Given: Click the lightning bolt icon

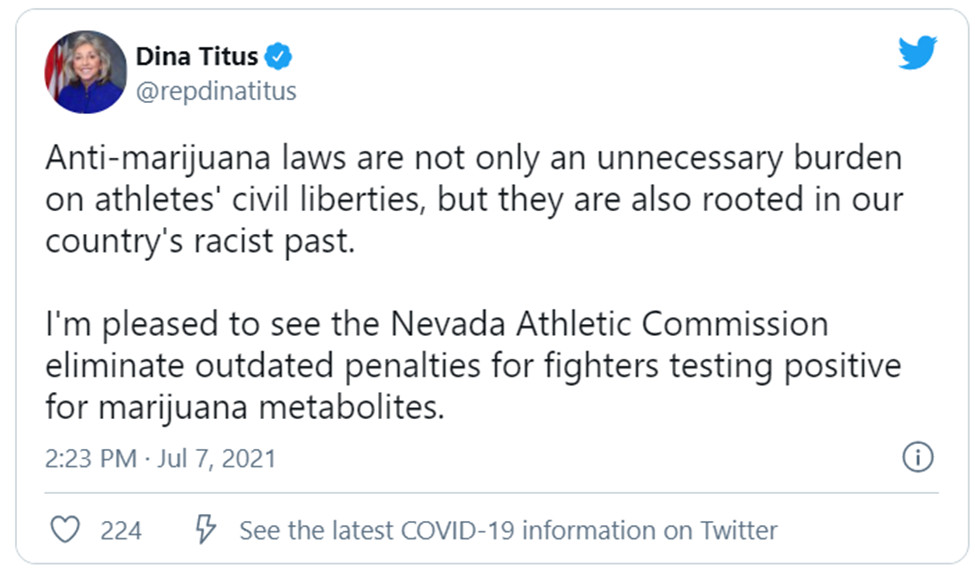Looking at the screenshot, I should 205,529.
